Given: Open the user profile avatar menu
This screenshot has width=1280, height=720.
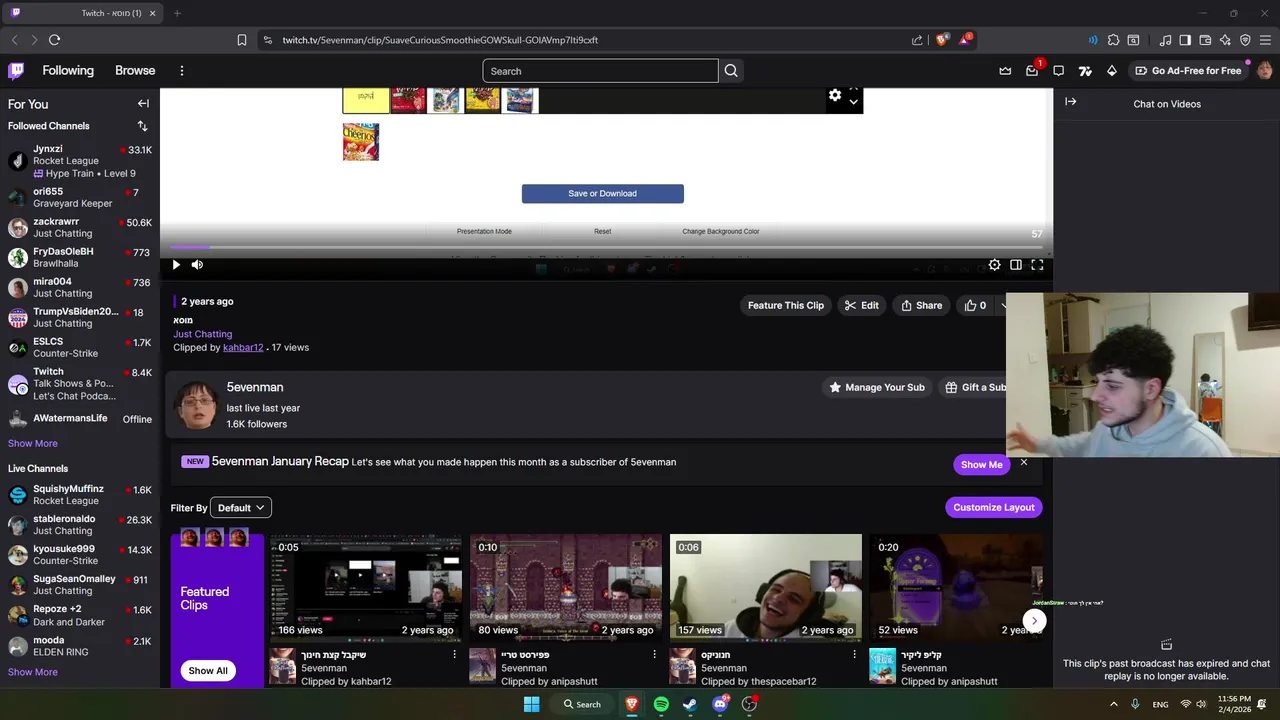Looking at the screenshot, I should [x=1264, y=71].
